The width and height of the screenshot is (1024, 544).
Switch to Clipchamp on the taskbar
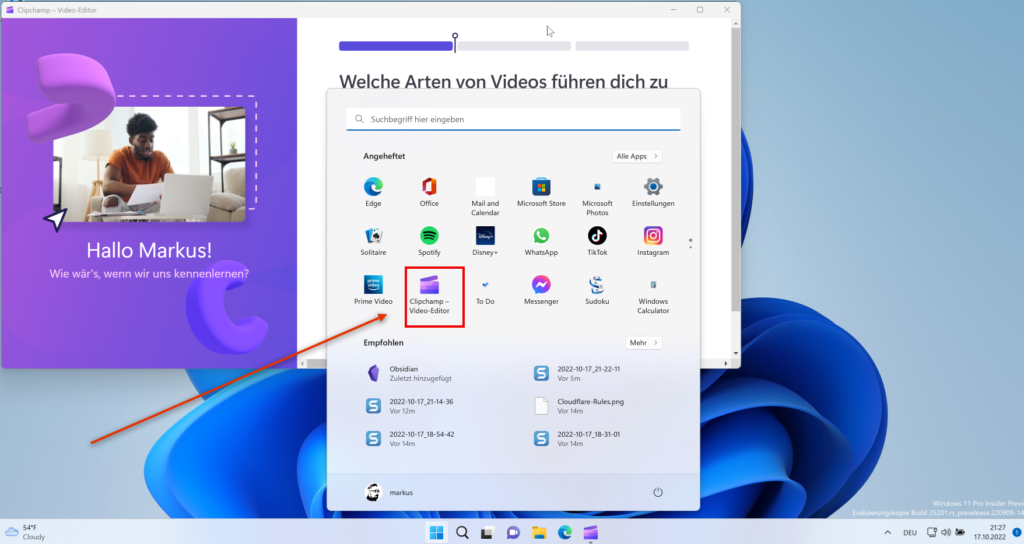pos(590,533)
